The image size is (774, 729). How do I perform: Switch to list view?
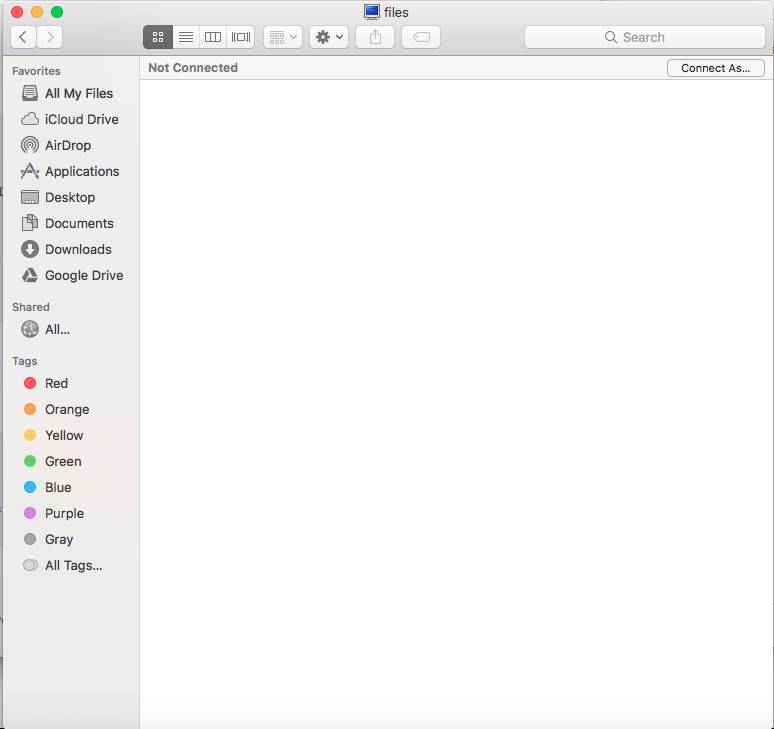[186, 37]
